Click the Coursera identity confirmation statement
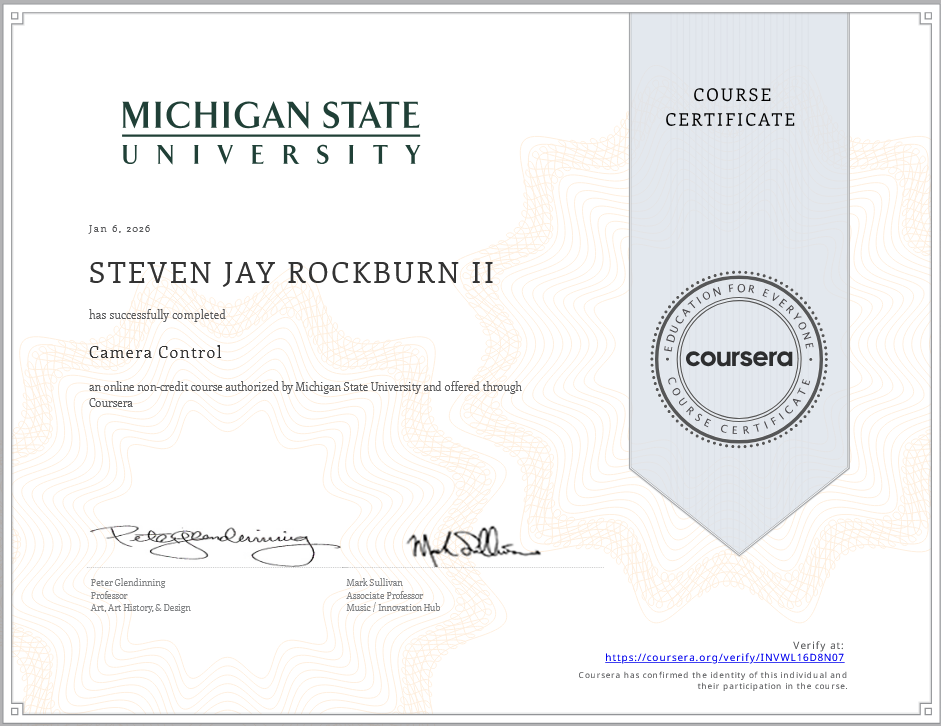The width and height of the screenshot is (941, 726). click(713, 680)
